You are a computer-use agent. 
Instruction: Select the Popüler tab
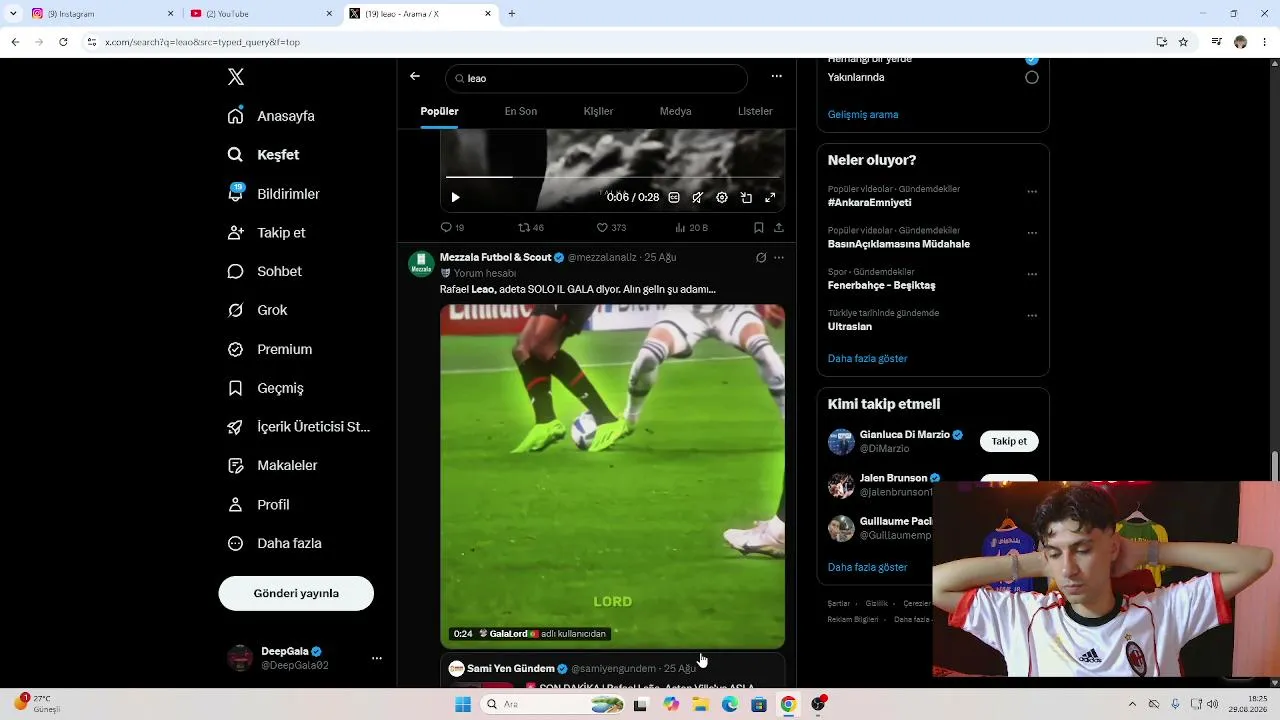point(440,111)
